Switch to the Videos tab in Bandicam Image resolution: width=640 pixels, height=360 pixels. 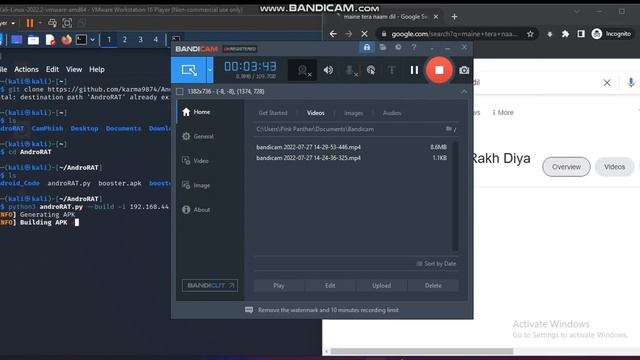pos(316,113)
